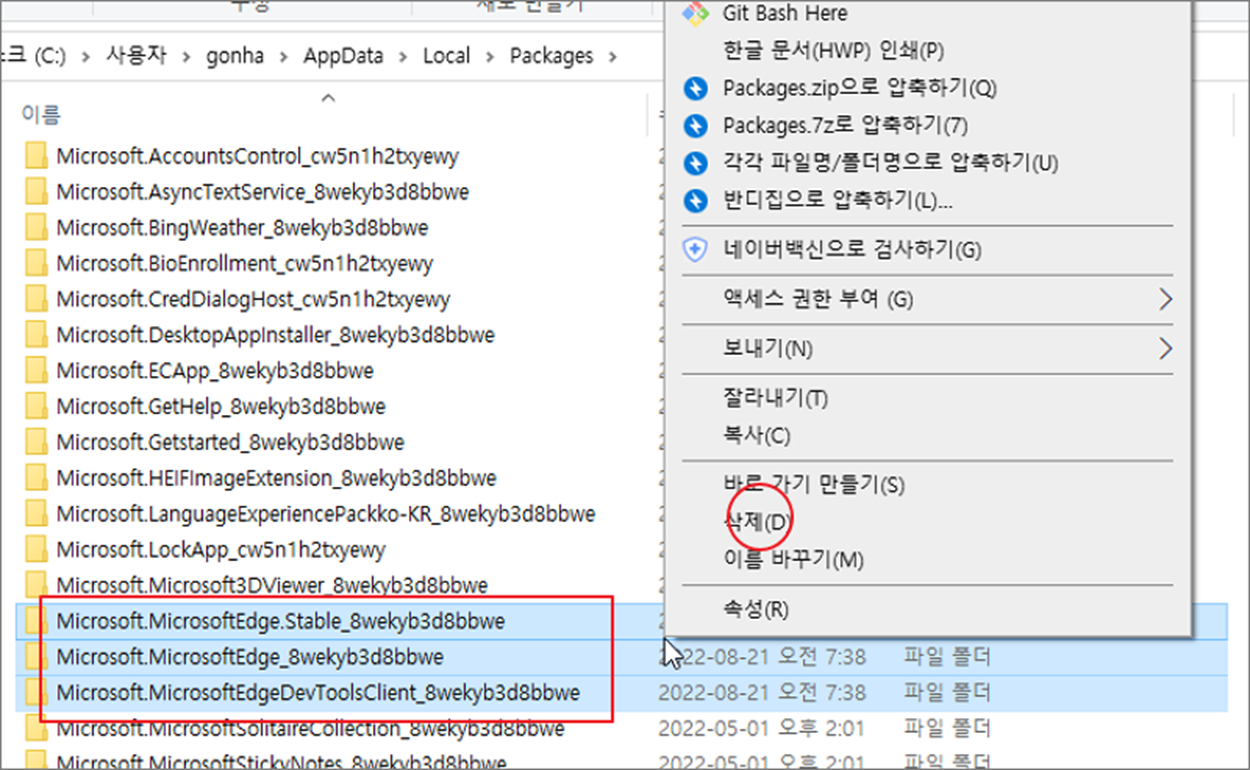This screenshot has height=770, width=1250.
Task: Select Microsoft.AccountsControl_cw5n1h2txyewy folder name
Action: (258, 156)
